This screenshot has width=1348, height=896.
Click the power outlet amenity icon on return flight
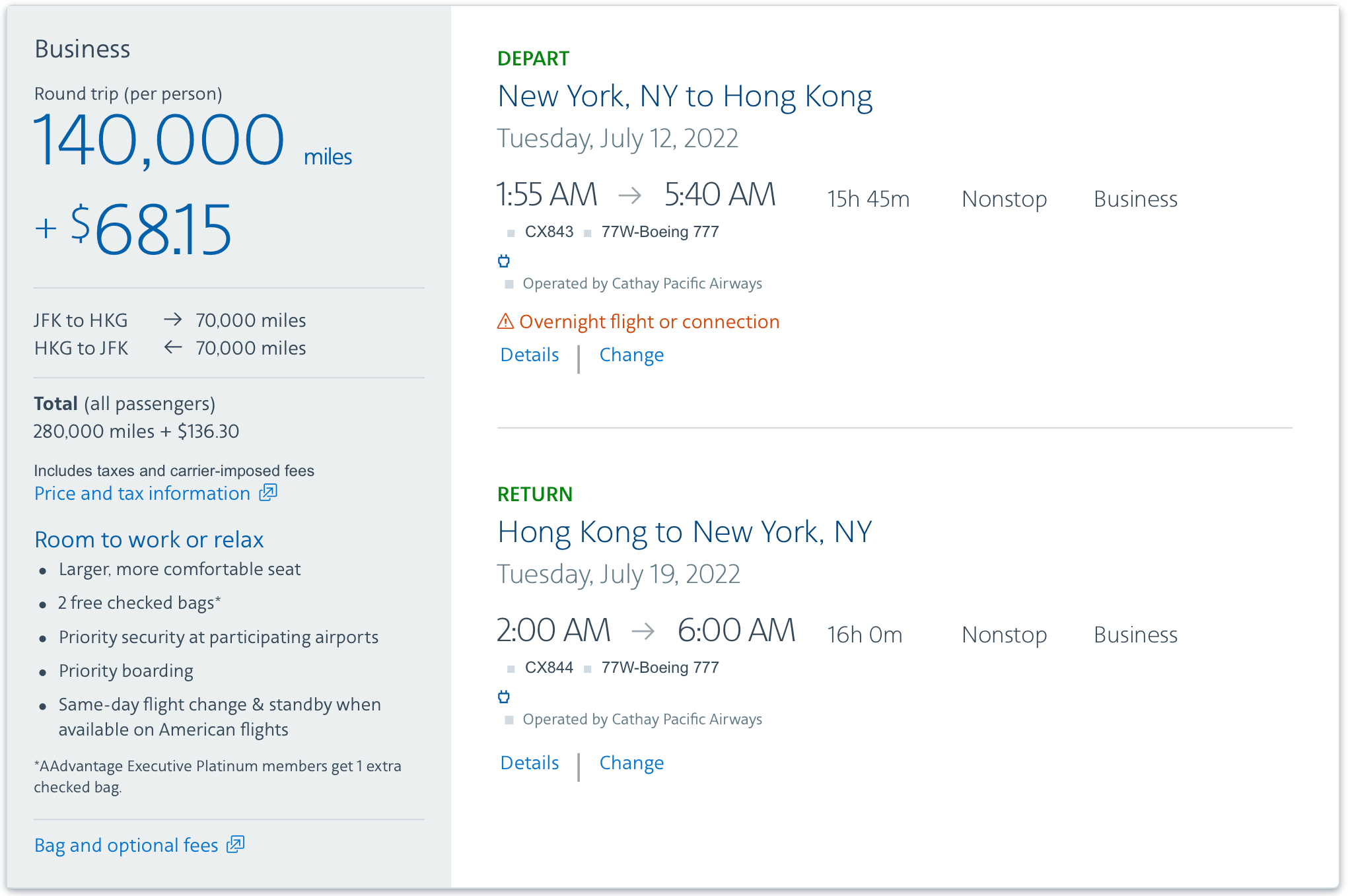504,696
